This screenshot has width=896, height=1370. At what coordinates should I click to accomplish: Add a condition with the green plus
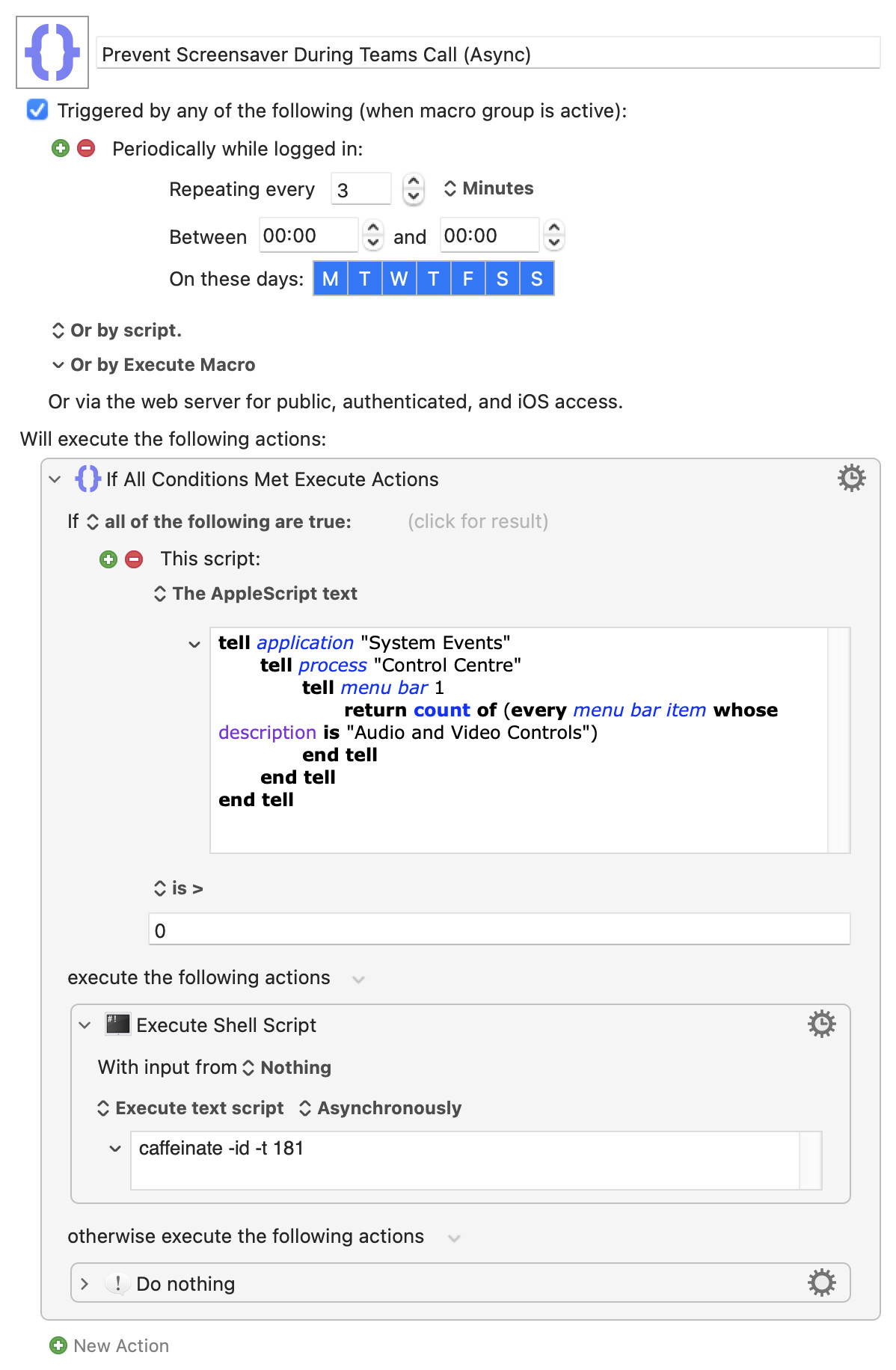coord(108,559)
